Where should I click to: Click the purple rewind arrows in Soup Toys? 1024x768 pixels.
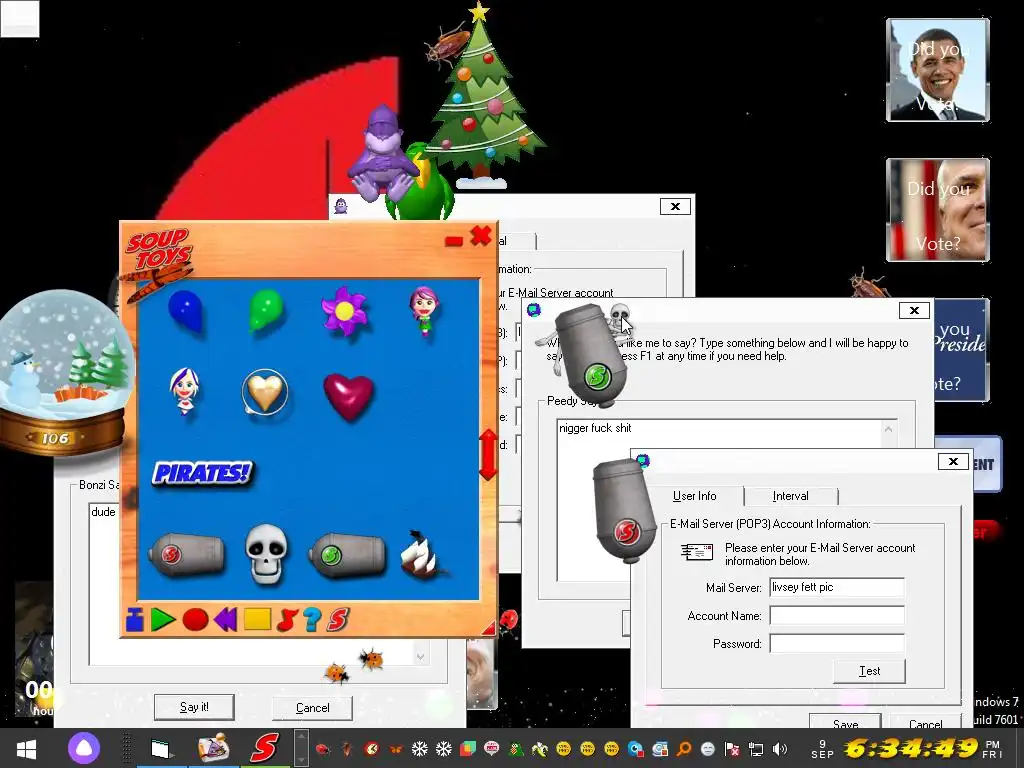(x=225, y=619)
